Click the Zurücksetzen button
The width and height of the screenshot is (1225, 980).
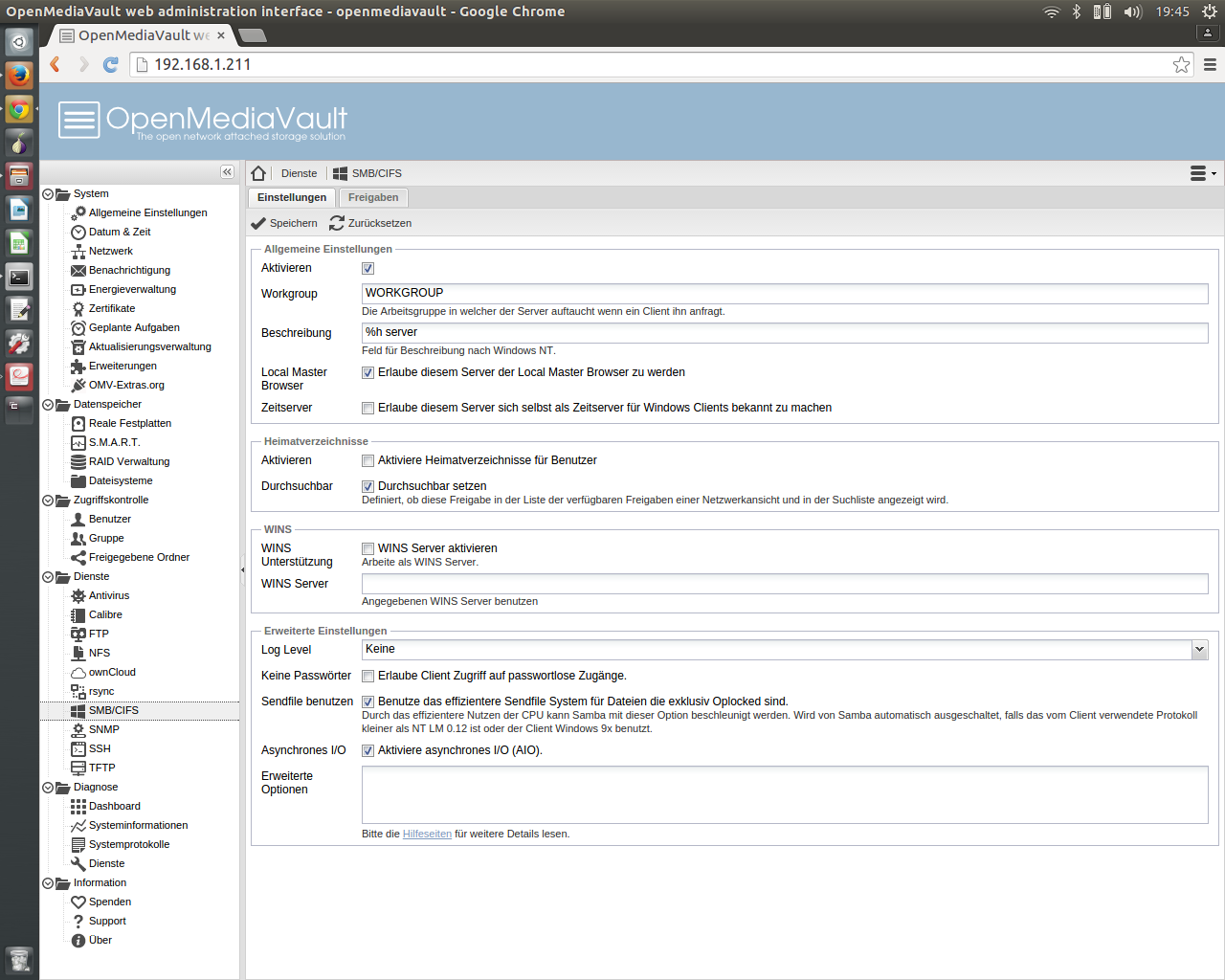pyautogui.click(x=370, y=223)
